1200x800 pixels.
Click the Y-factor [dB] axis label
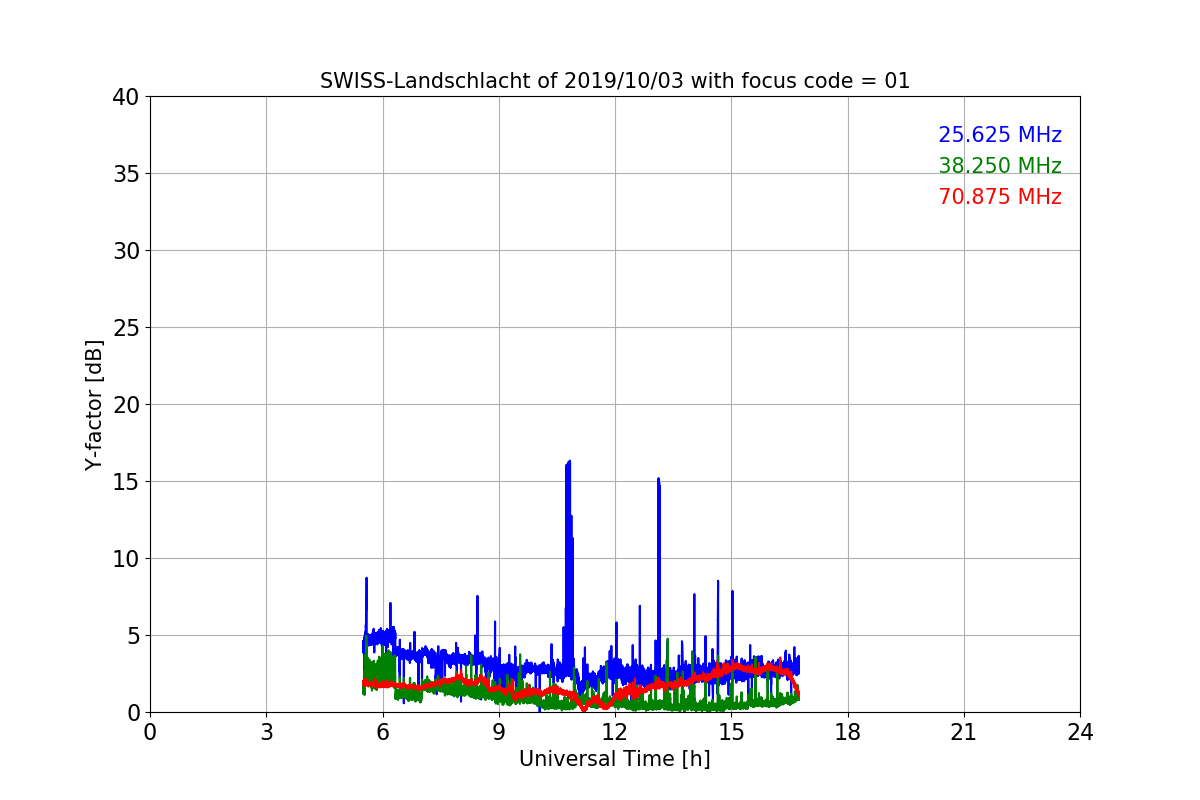94,404
